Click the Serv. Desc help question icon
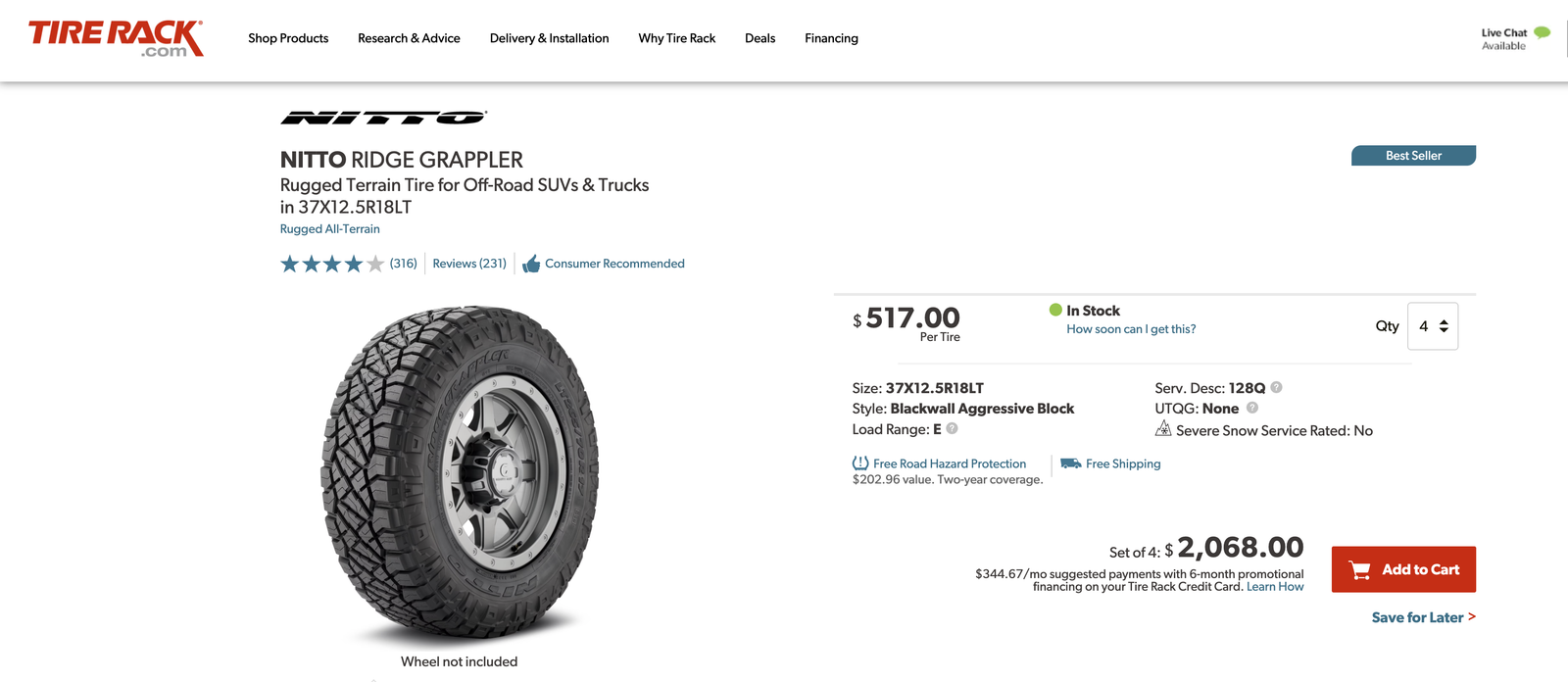This screenshot has width=1568, height=682. pyautogui.click(x=1276, y=387)
